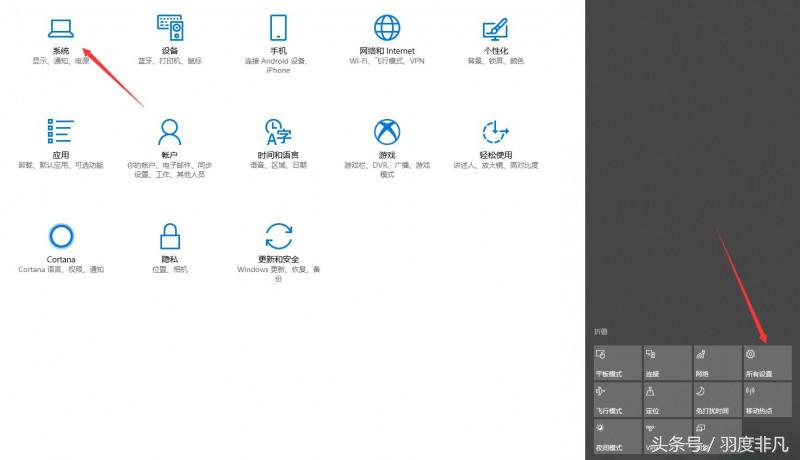The height and width of the screenshot is (460, 800).
Task: Toggle the 移动热点 (Mobile hotspot) tile
Action: coord(767,400)
